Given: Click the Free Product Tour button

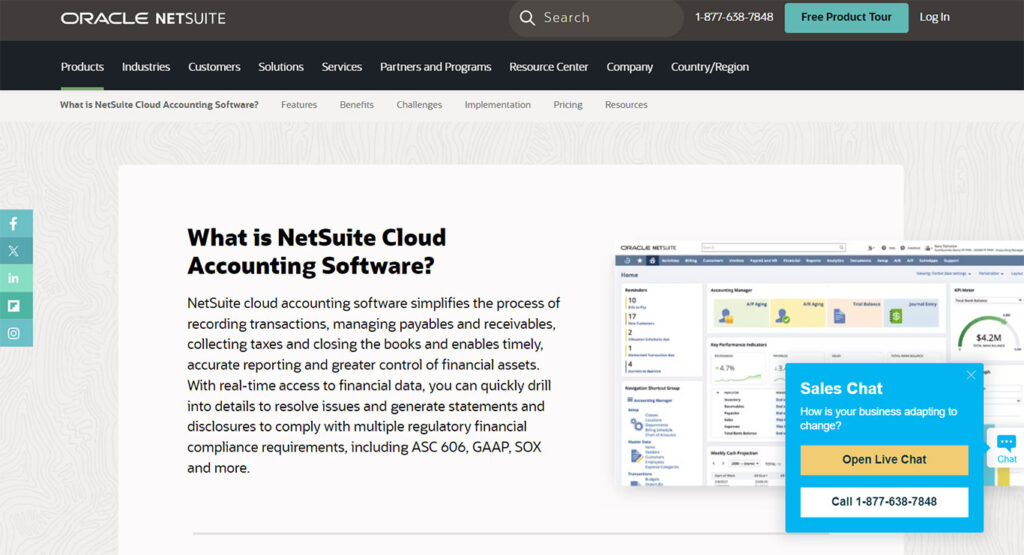Looking at the screenshot, I should click(846, 18).
